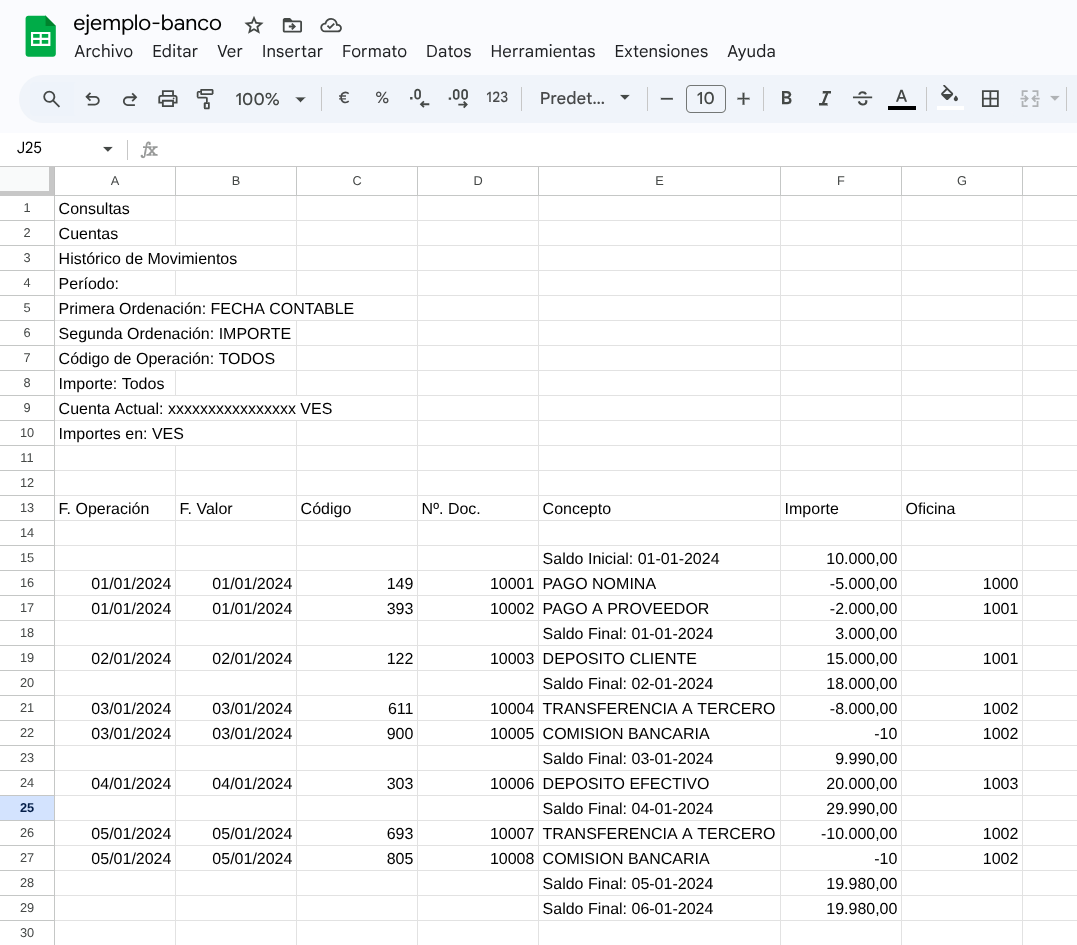
Task: Undo the last action
Action: (92, 99)
